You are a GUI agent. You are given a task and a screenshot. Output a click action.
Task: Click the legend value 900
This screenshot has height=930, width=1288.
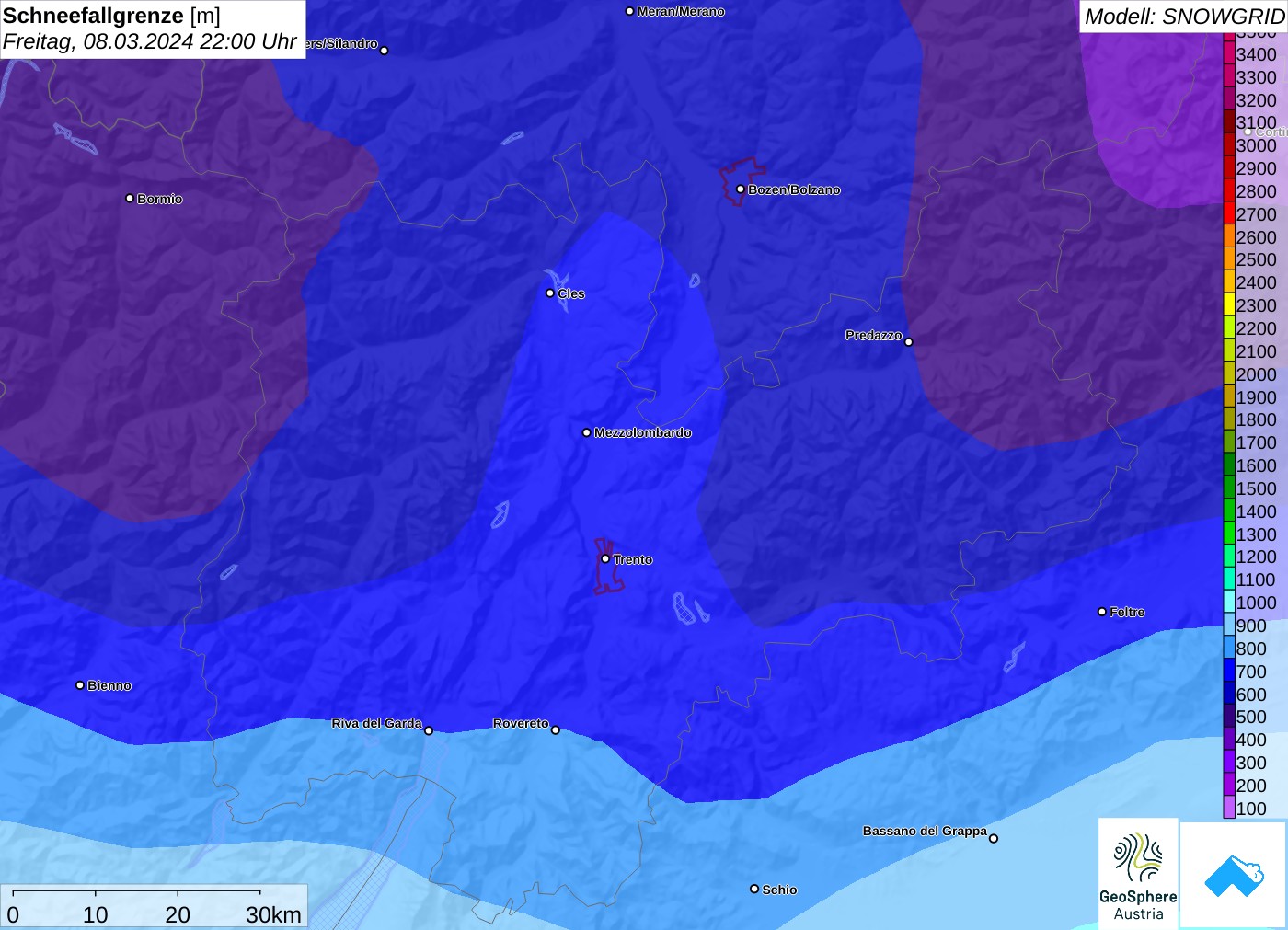(1251, 626)
